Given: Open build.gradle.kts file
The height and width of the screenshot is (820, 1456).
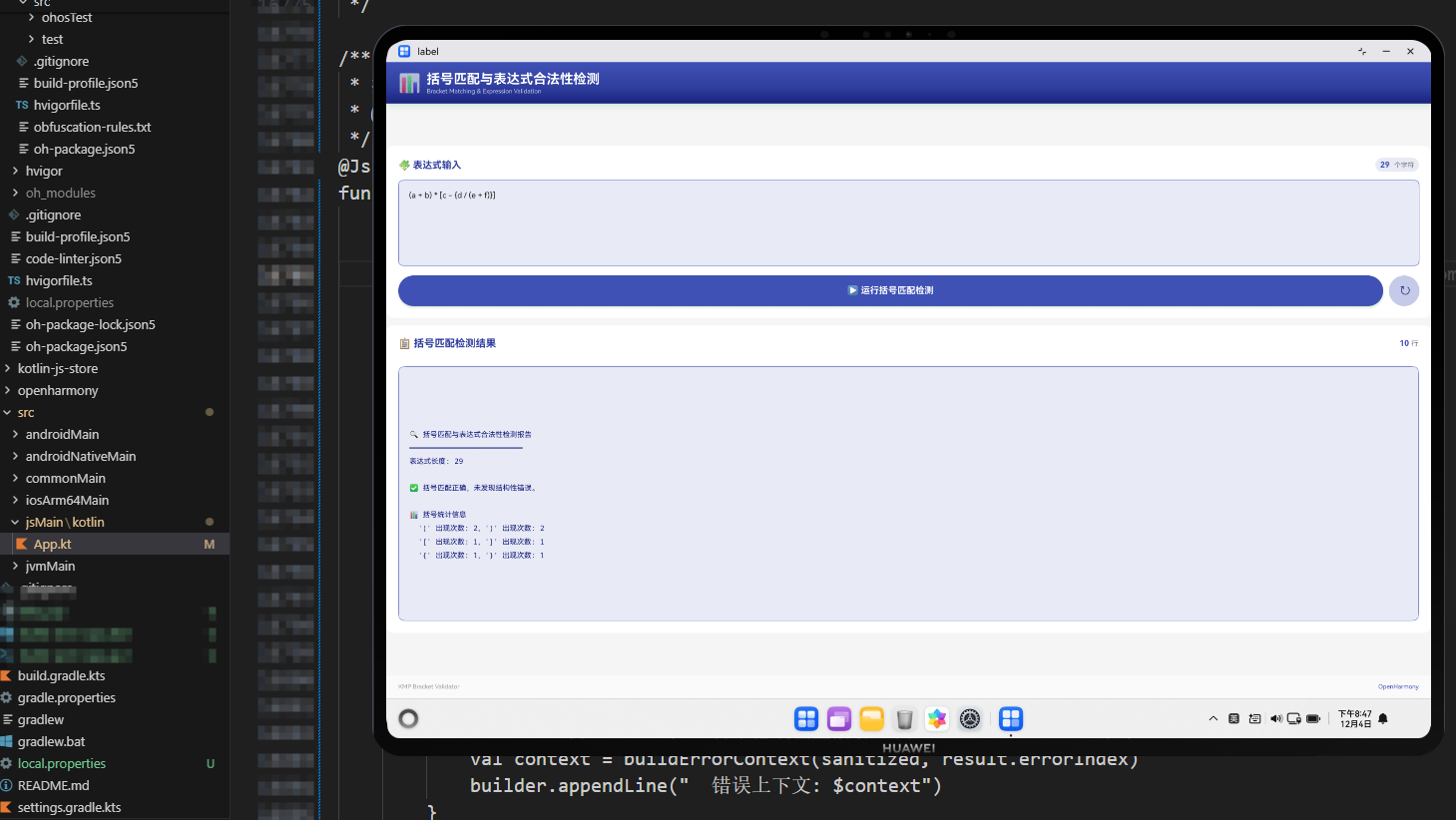Looking at the screenshot, I should point(61,675).
